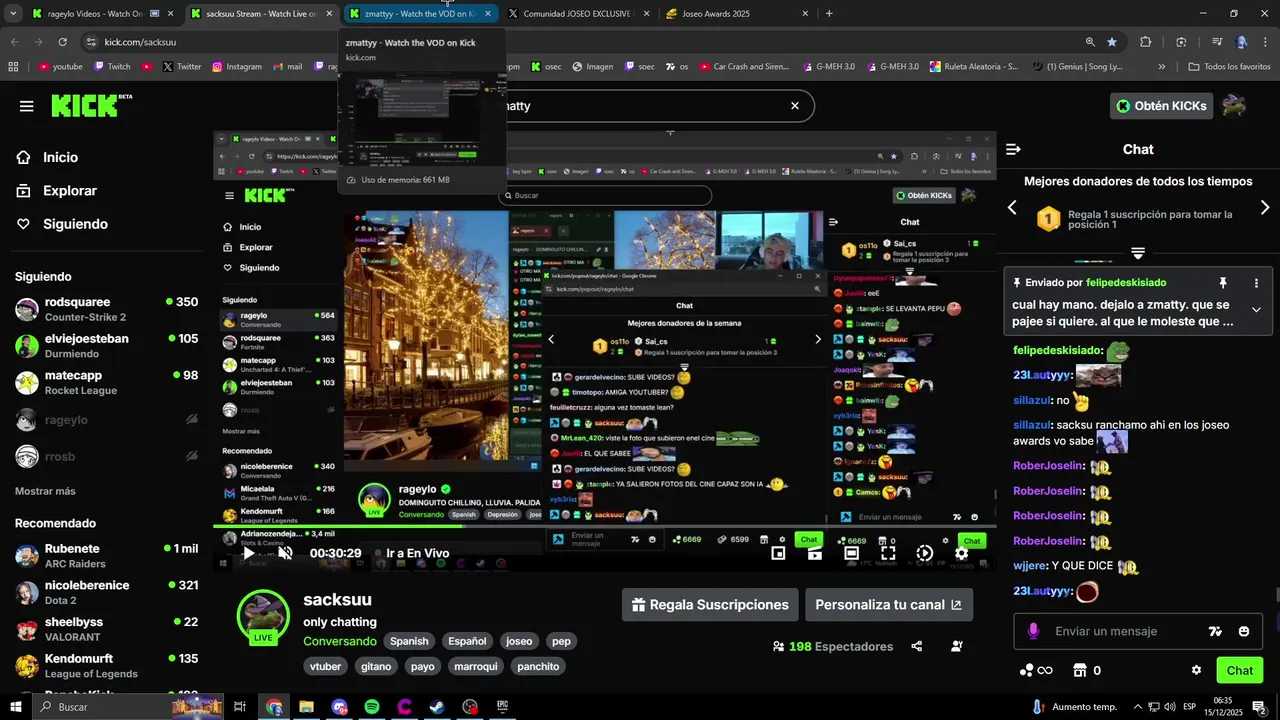The width and height of the screenshot is (1280, 720).
Task: Open the Kick hamburger sidebar menu
Action: click(26, 106)
